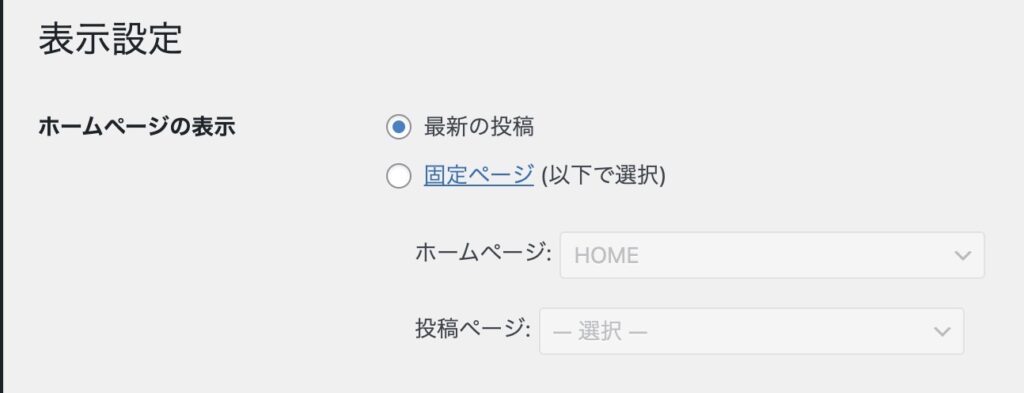The image size is (1024, 393).
Task: Select the 固定ページ radio button
Action: [398, 176]
